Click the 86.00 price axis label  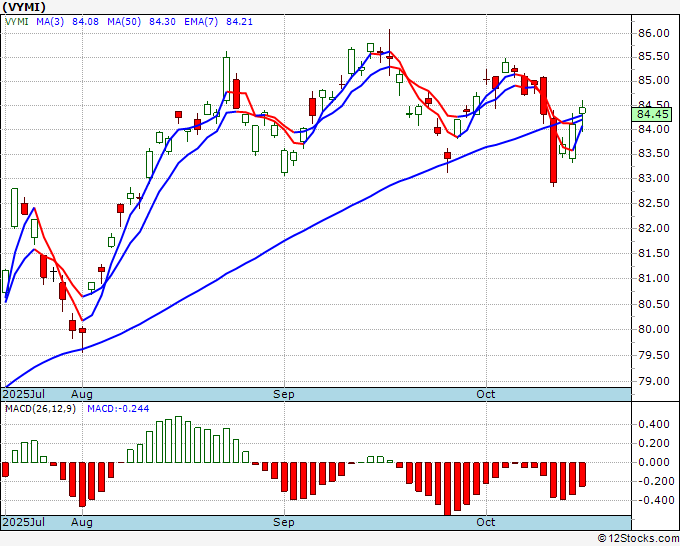pyautogui.click(x=653, y=33)
